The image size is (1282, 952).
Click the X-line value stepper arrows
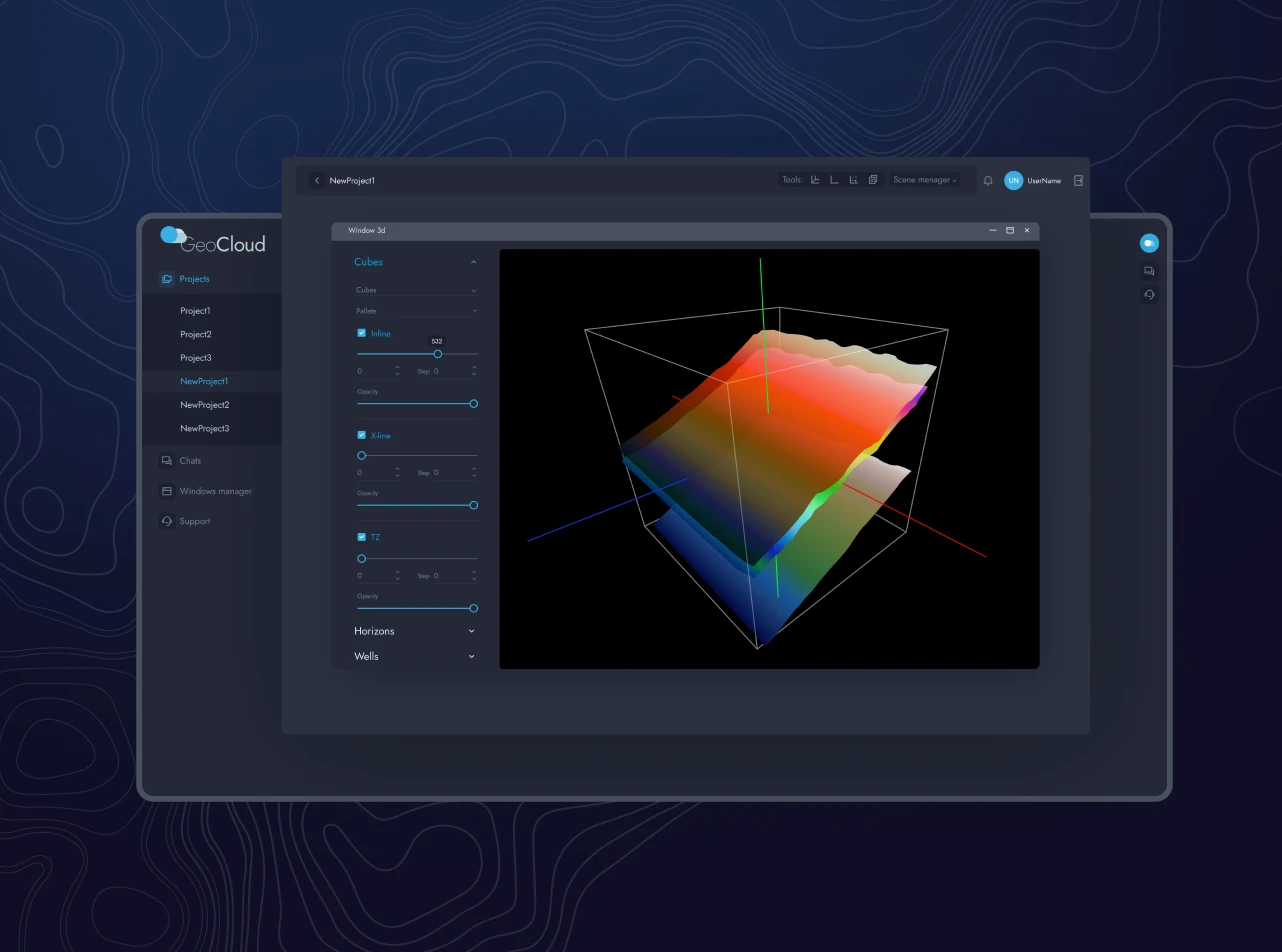(398, 473)
